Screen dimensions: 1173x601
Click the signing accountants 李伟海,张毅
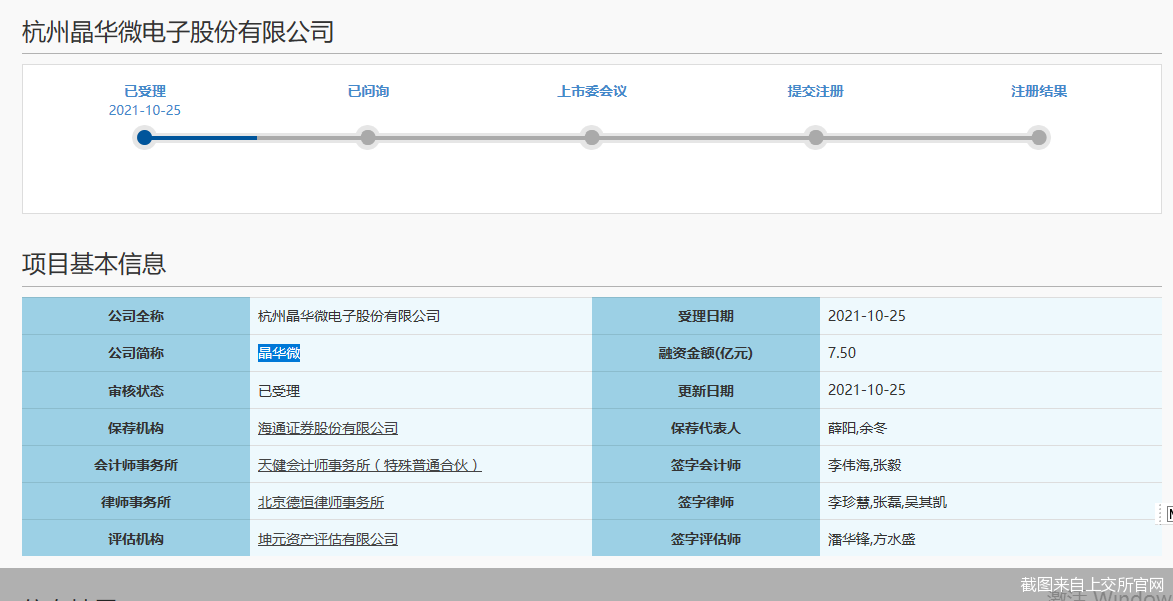pyautogui.click(x=864, y=466)
